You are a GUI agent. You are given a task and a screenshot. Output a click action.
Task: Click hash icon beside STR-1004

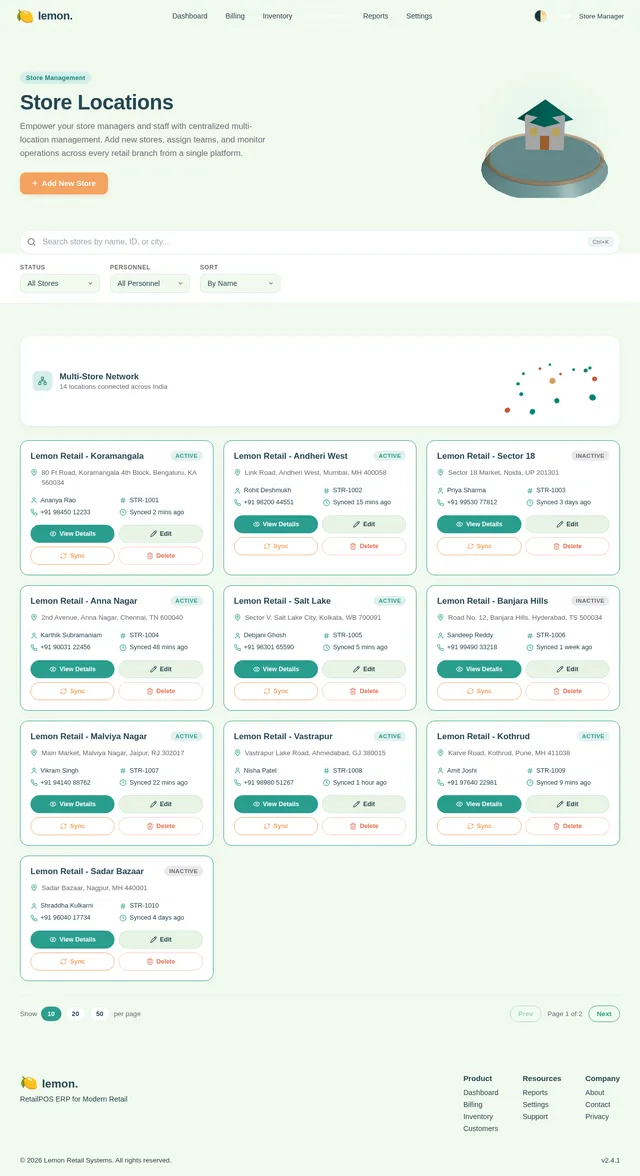pyautogui.click(x=123, y=635)
